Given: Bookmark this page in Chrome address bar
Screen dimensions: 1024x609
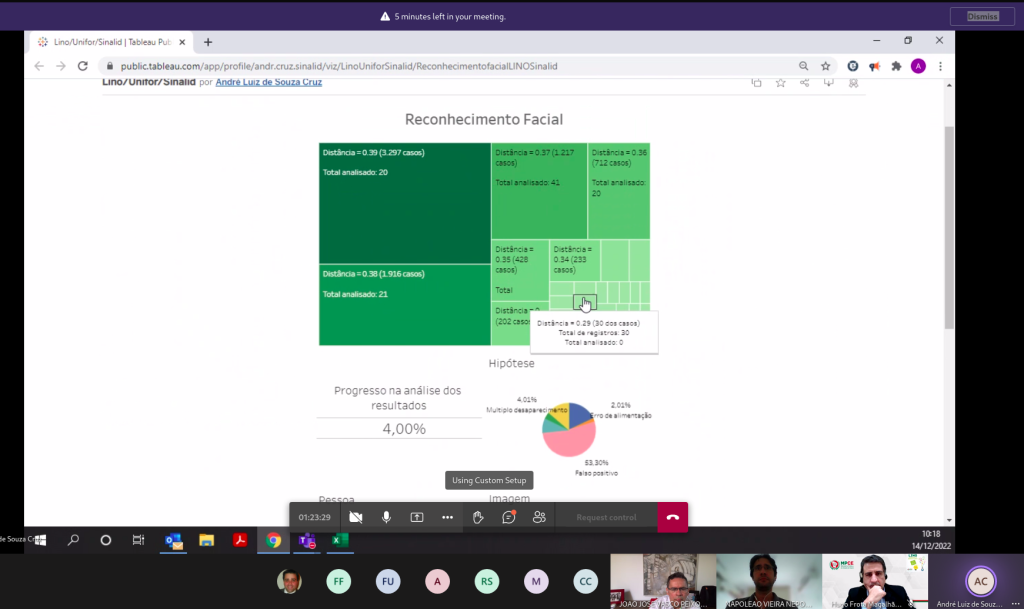Looking at the screenshot, I should [x=826, y=66].
